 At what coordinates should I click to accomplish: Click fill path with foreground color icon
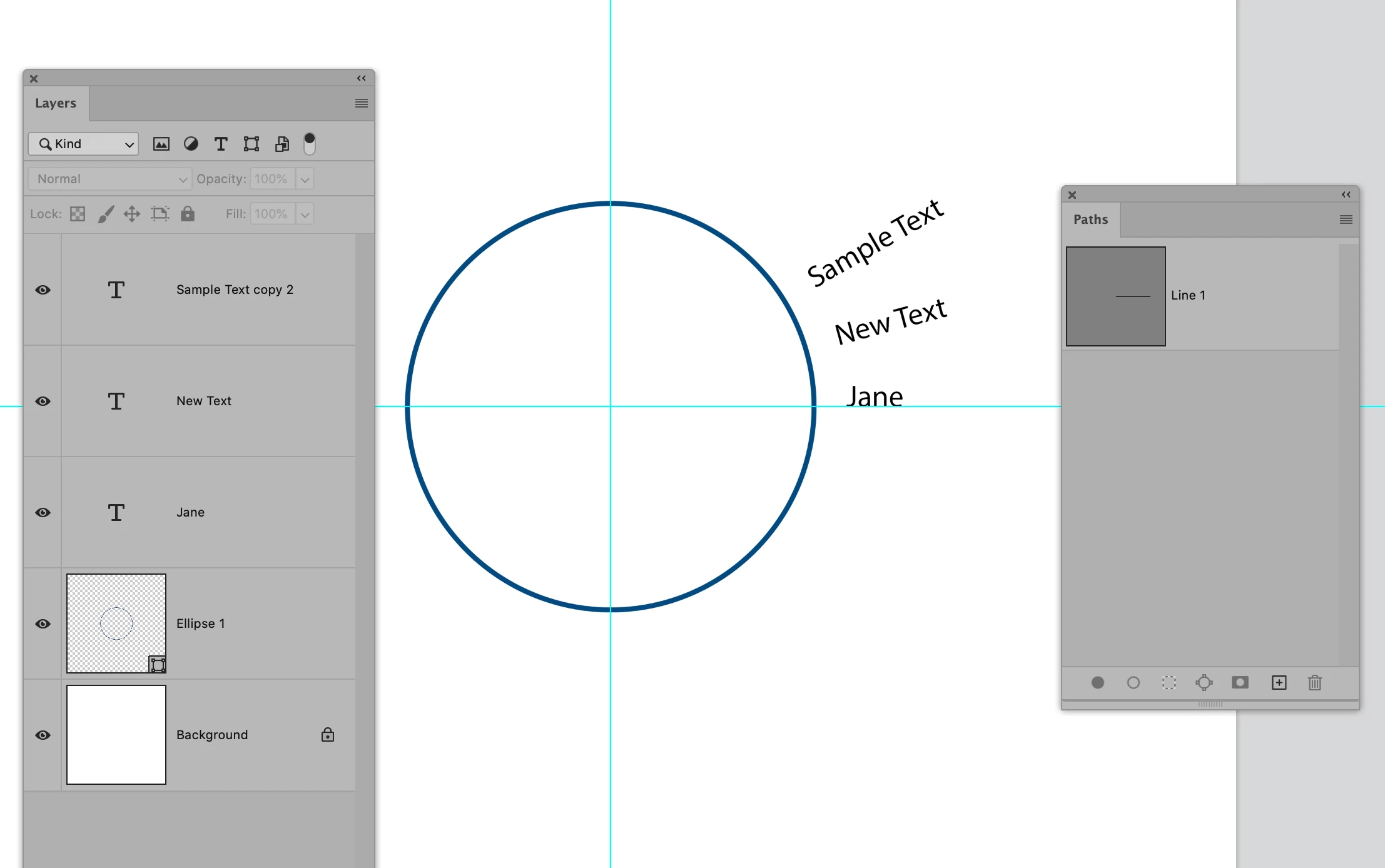click(x=1097, y=682)
